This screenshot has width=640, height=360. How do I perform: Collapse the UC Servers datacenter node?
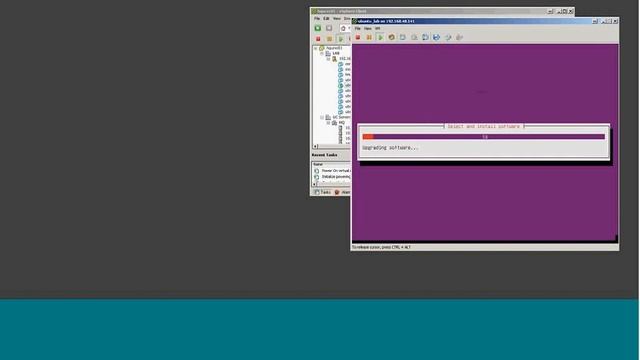[x=322, y=117]
